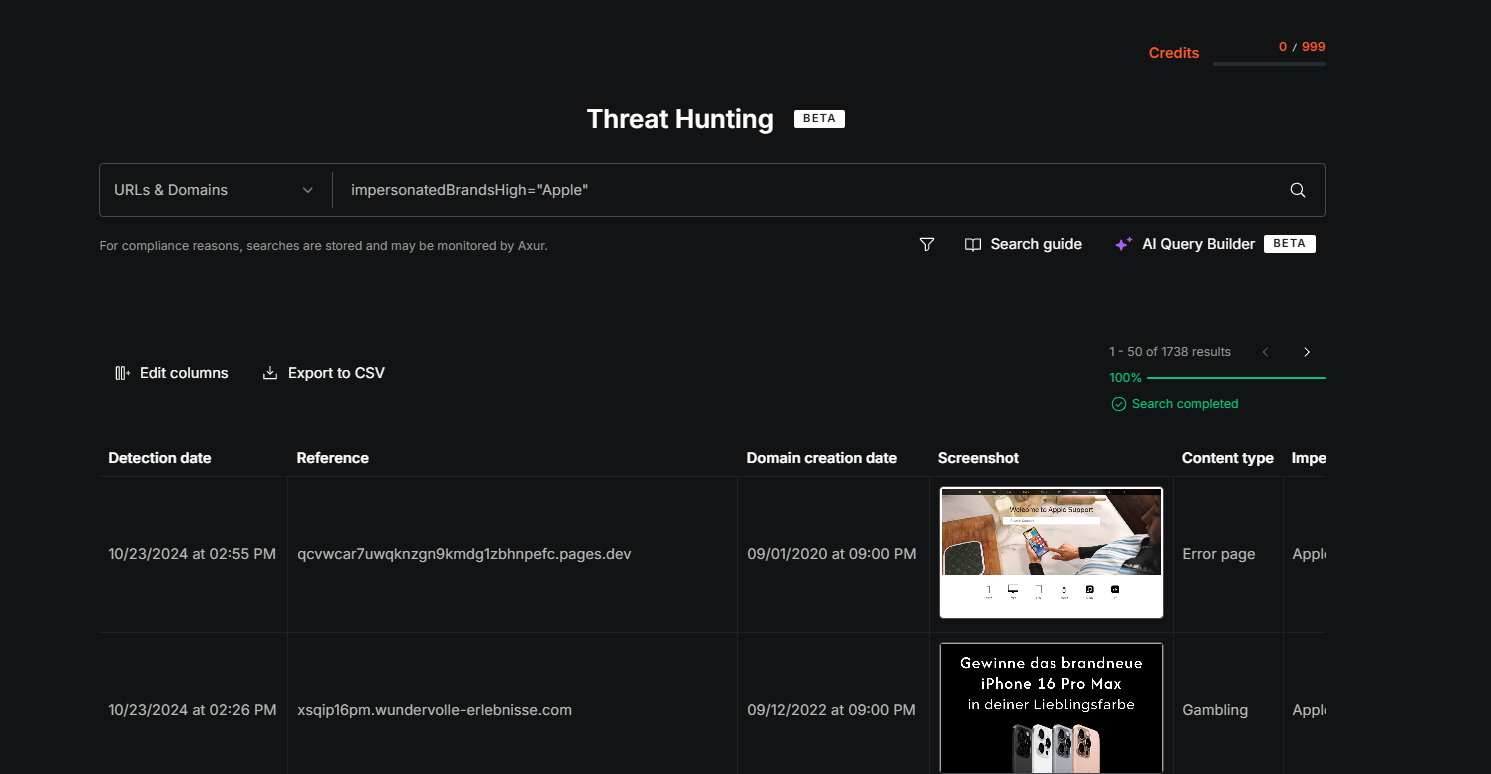Click the Screenshot column header
1491x774 pixels.
[x=978, y=458]
